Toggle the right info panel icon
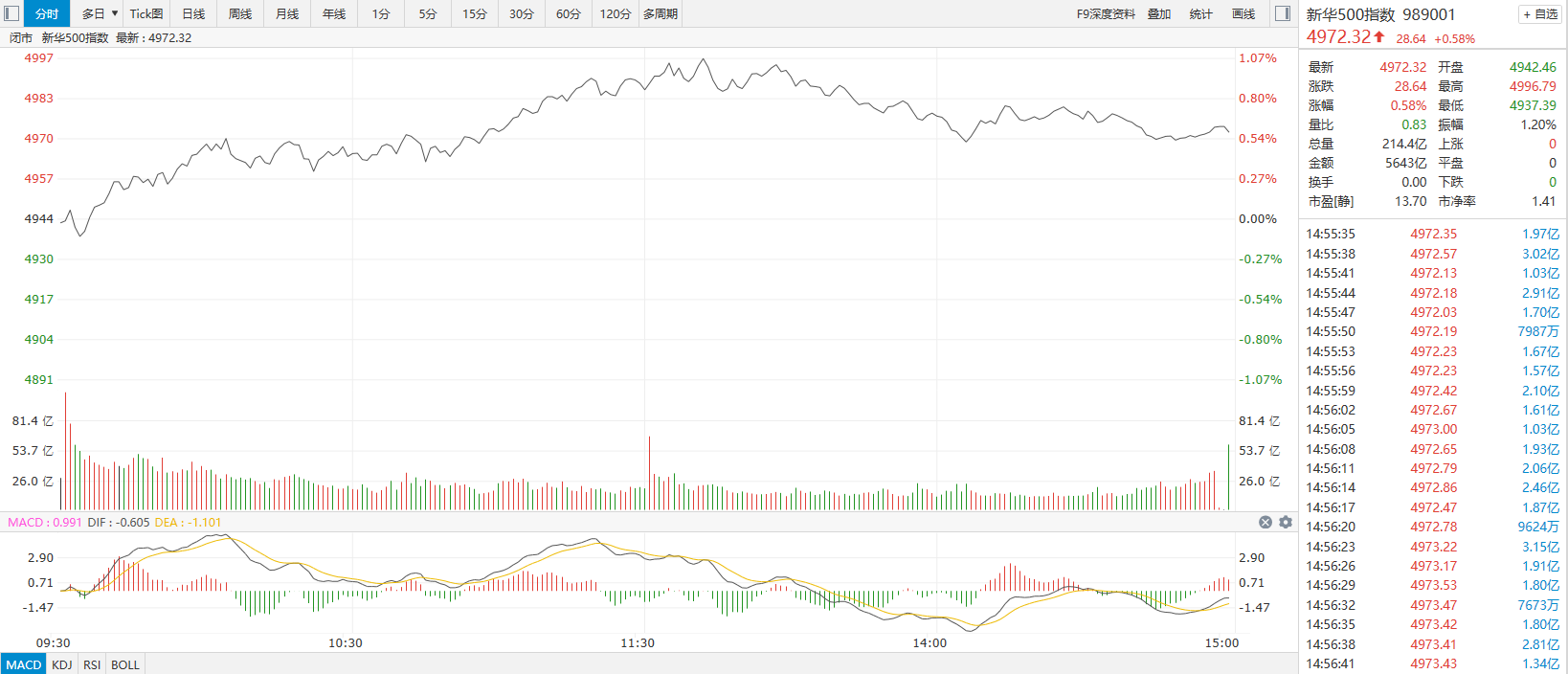 (1283, 13)
